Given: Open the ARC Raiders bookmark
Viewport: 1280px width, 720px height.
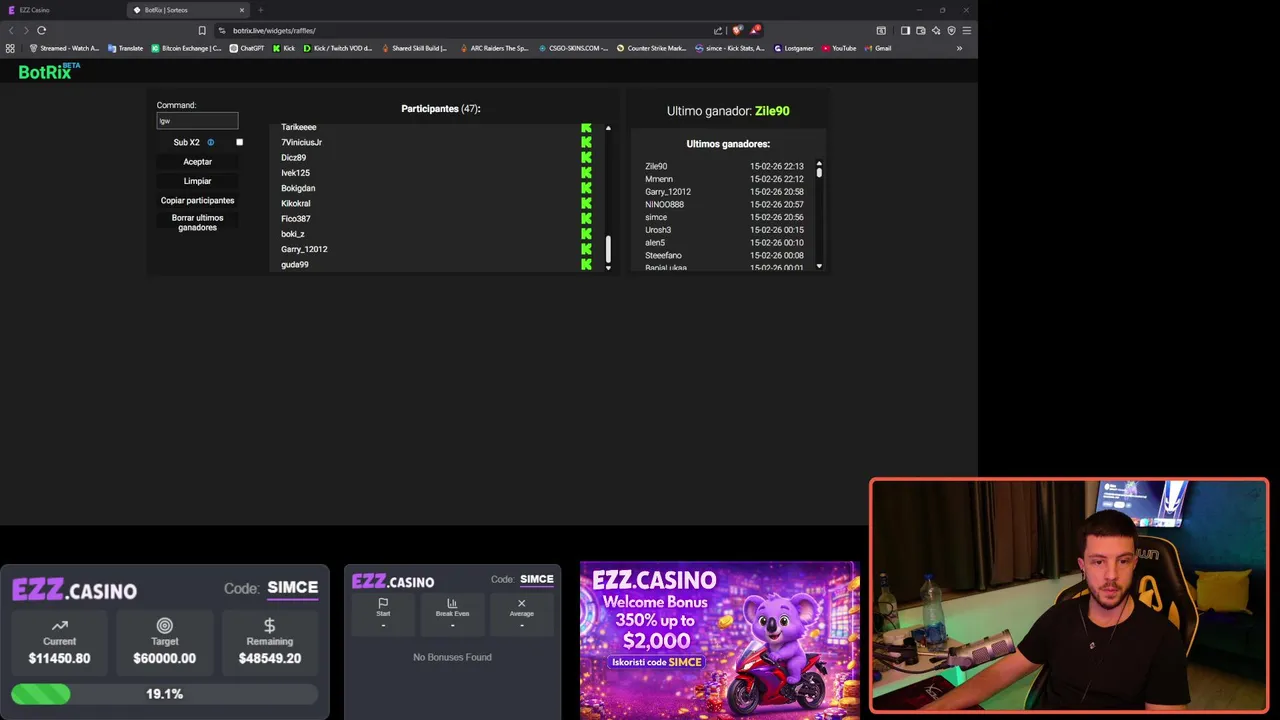Looking at the screenshot, I should [493, 48].
